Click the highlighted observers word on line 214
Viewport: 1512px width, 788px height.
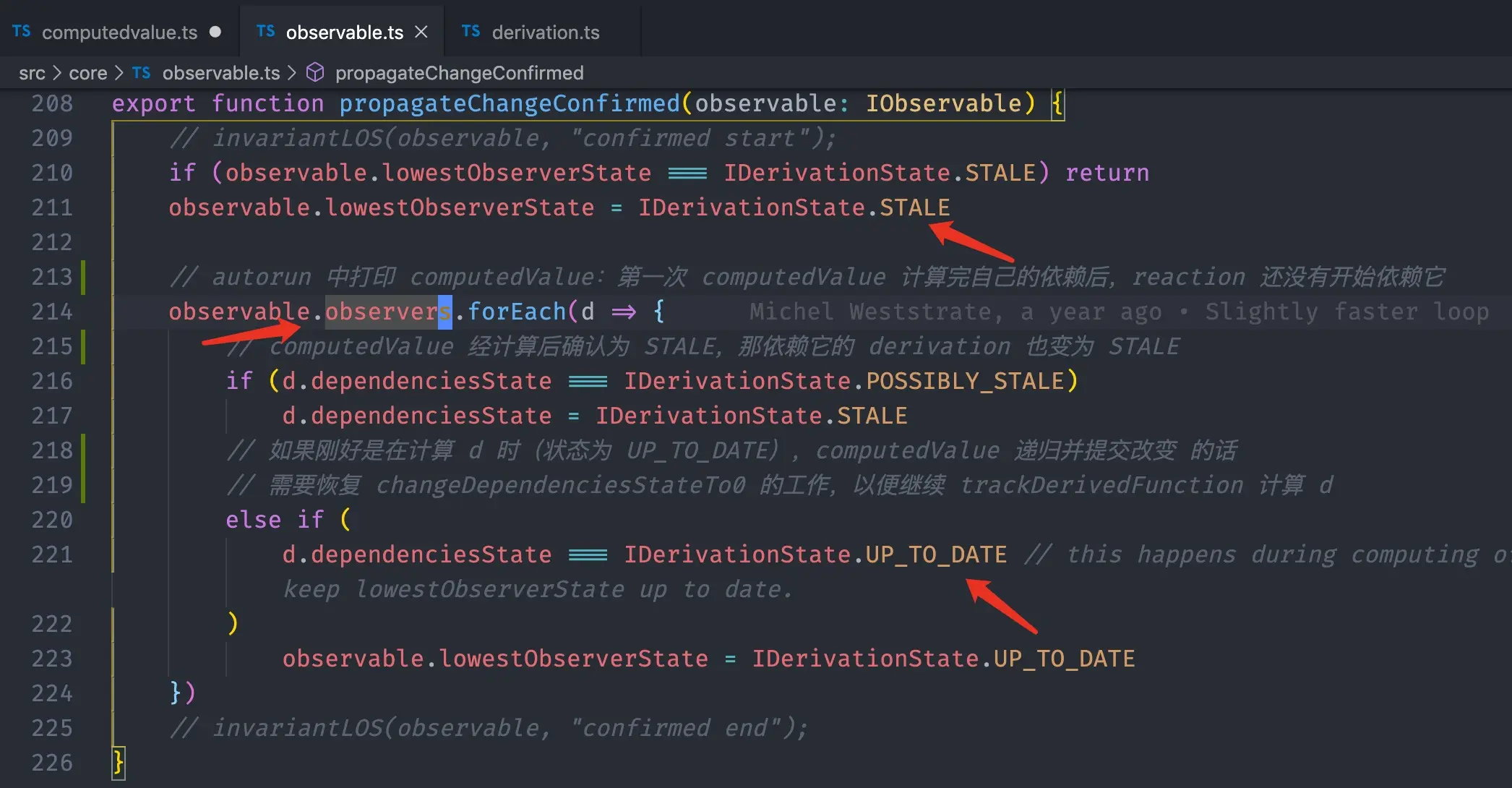click(387, 312)
